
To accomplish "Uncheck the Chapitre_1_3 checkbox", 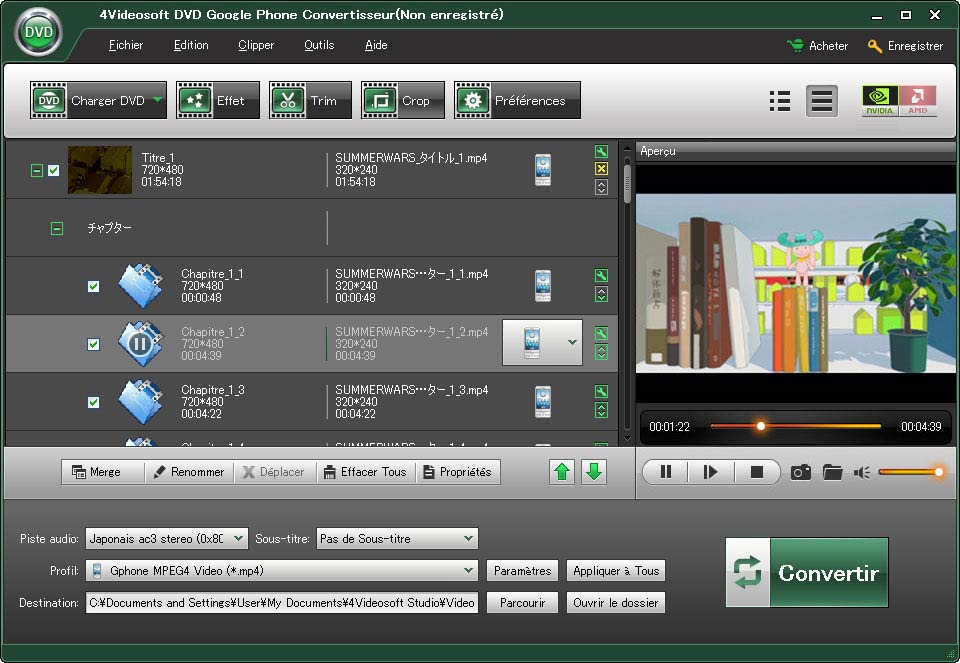I will click(x=93, y=402).
